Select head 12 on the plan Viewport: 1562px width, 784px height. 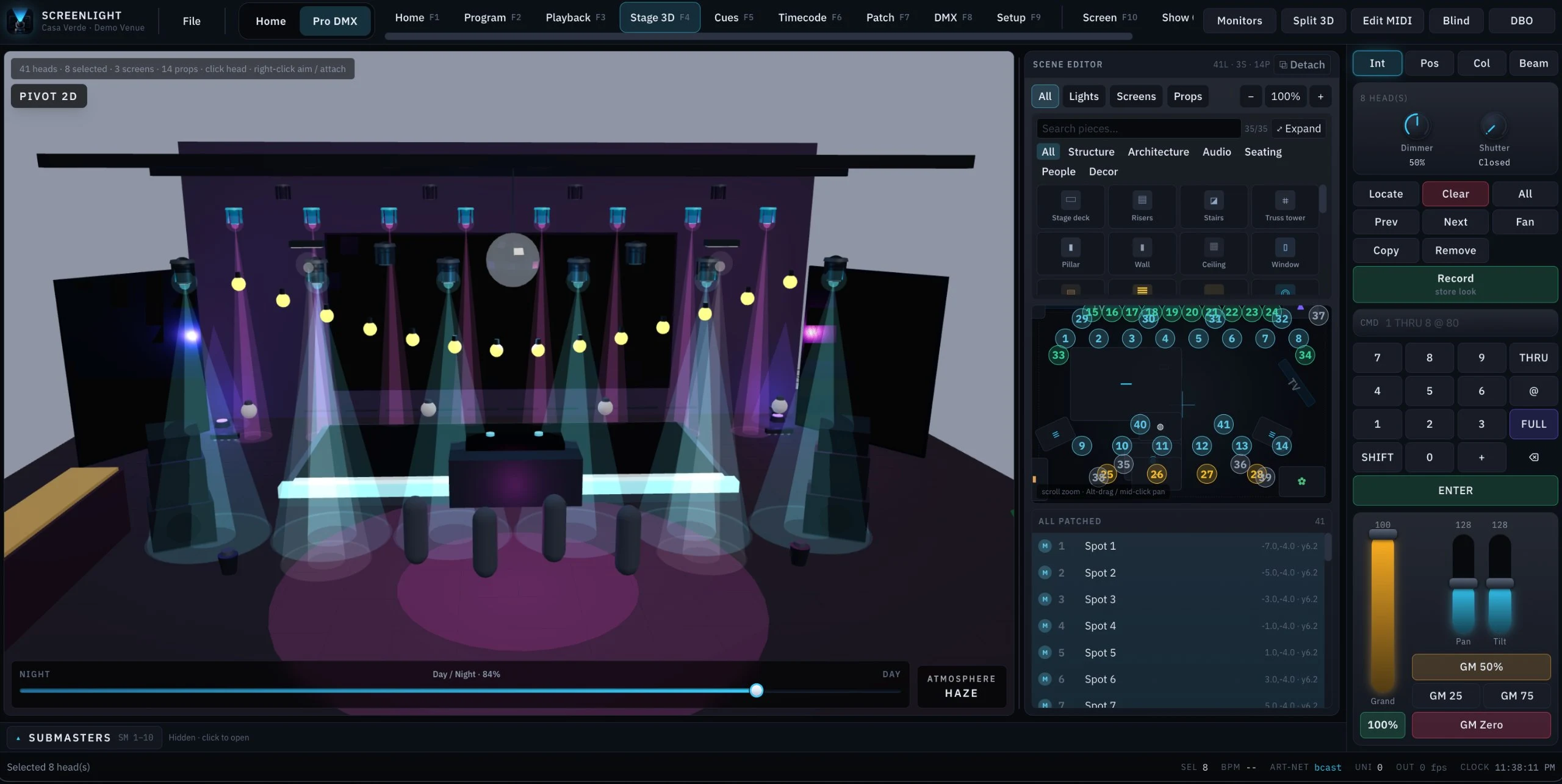coord(1201,446)
